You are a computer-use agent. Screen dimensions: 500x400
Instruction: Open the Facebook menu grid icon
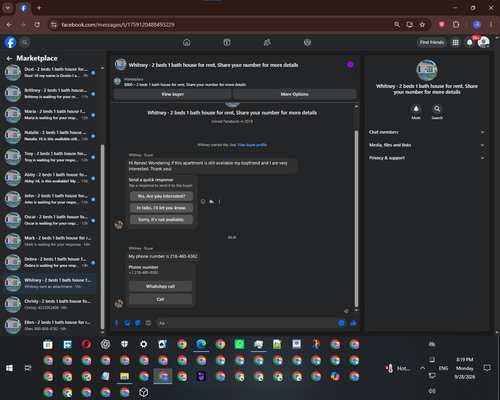(455, 42)
